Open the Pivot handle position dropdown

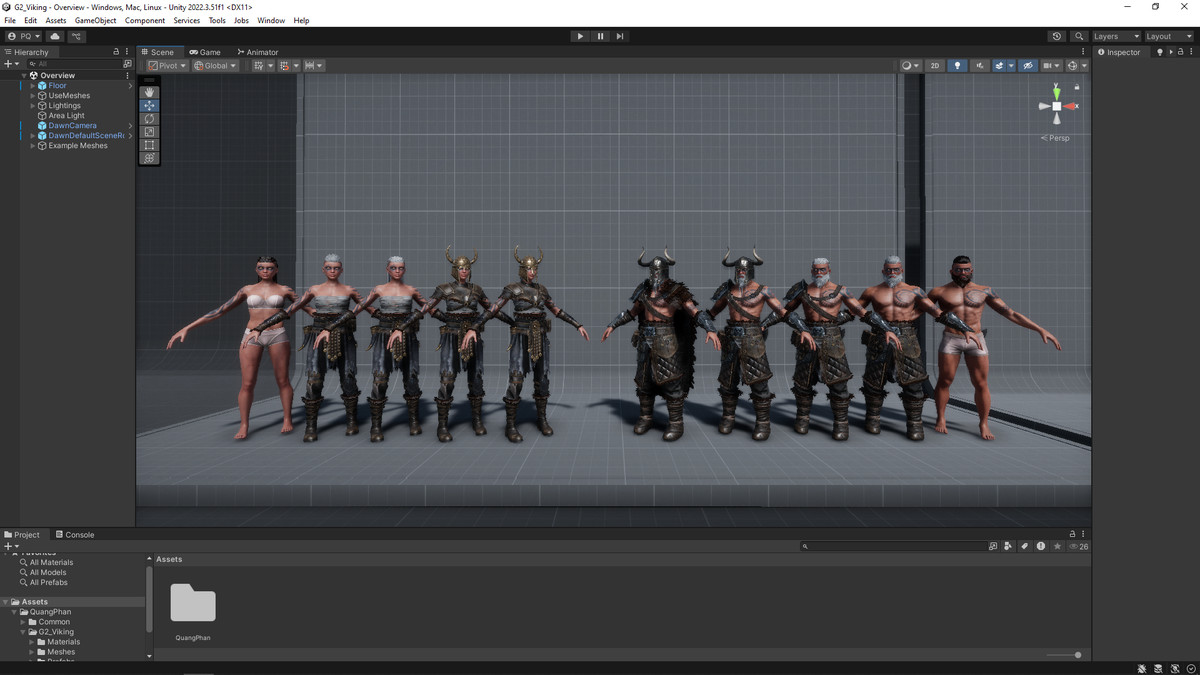click(167, 66)
